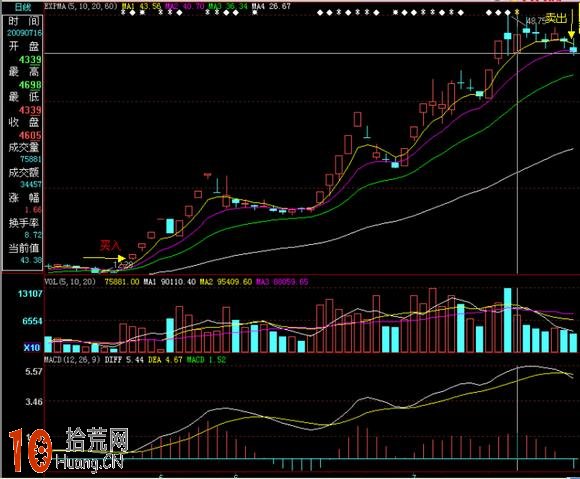Click the 成交量 value 75881
Screen dimensions: 580x479
coord(31,159)
